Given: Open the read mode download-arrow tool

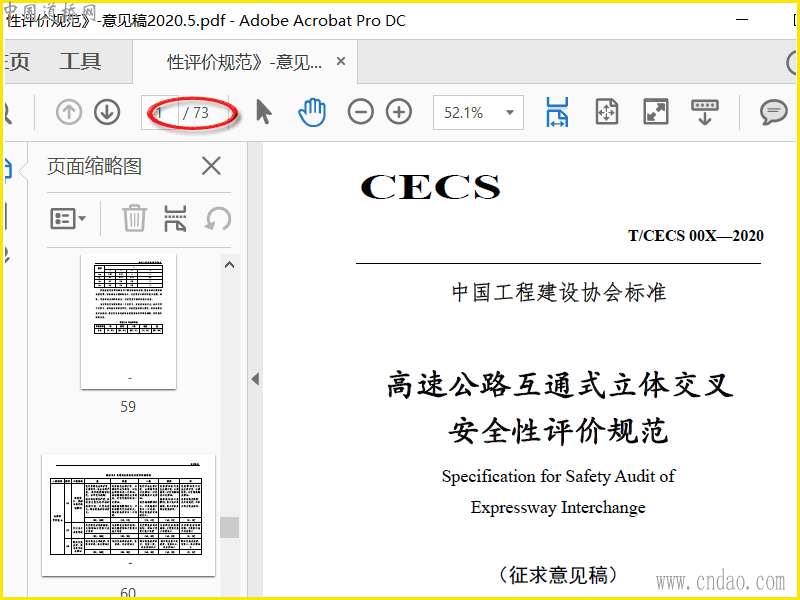Looking at the screenshot, I should pos(705,112).
